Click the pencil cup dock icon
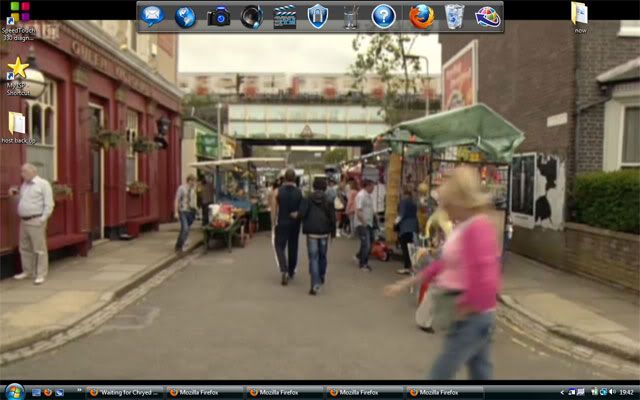 [x=351, y=16]
